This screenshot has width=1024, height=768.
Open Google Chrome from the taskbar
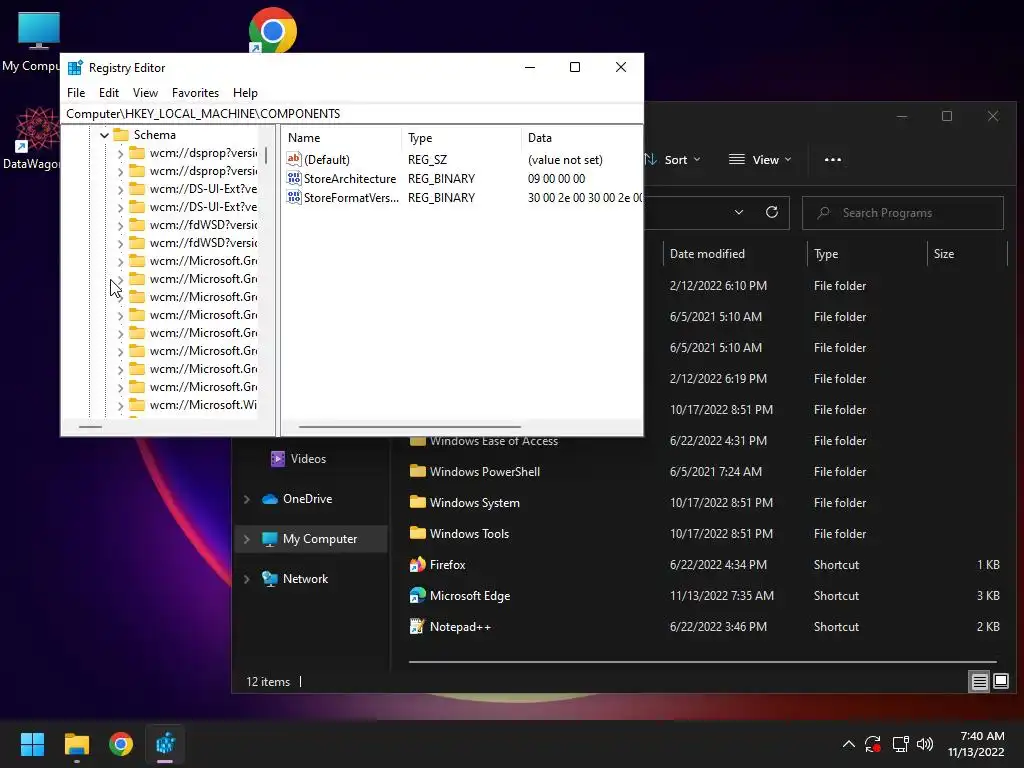[x=121, y=744]
